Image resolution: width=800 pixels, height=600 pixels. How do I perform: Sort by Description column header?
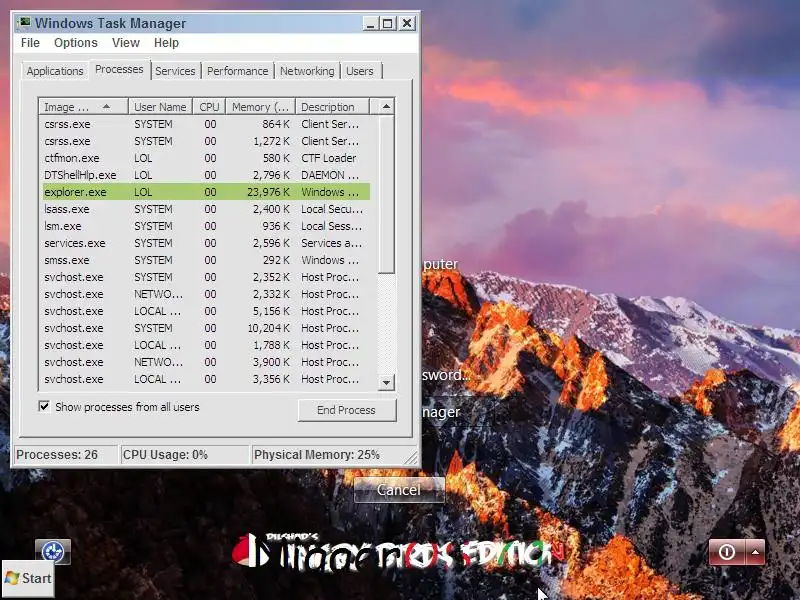coord(332,107)
